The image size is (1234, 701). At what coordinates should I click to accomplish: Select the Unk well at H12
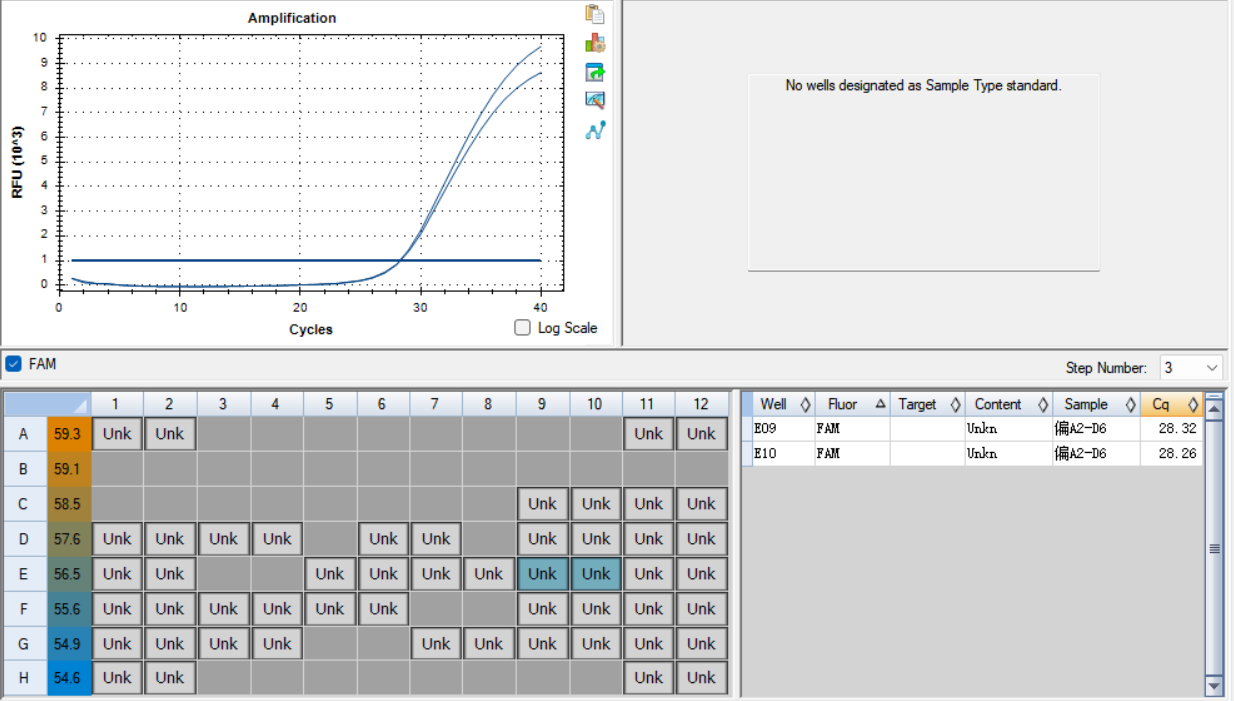click(701, 678)
